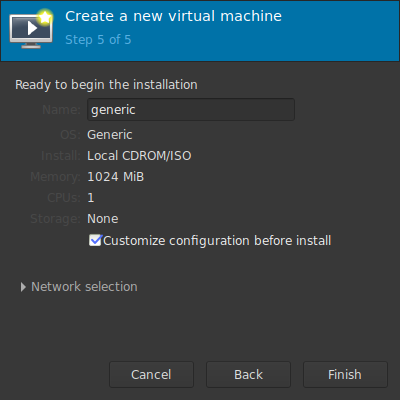
Task: Go to previous step with Back button
Action: tap(248, 374)
